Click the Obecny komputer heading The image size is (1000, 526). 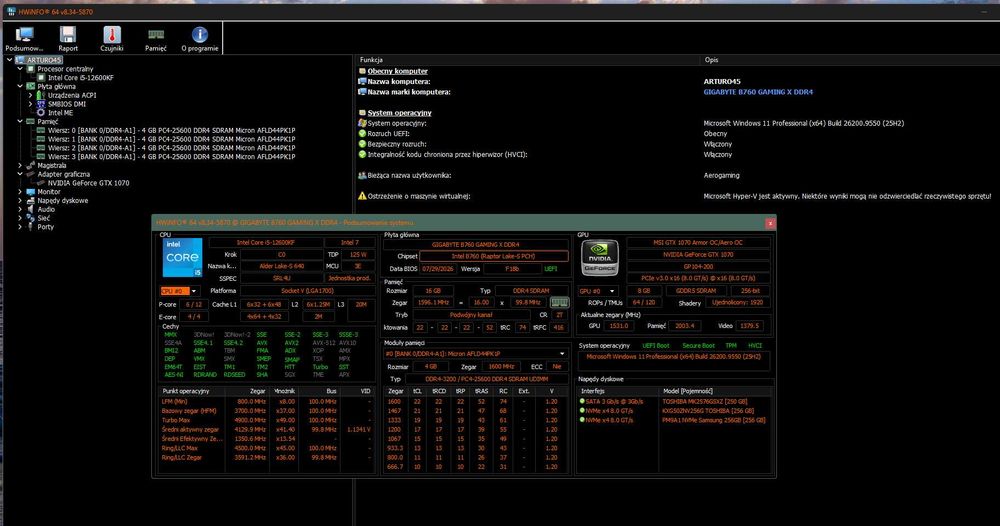pyautogui.click(x=397, y=71)
